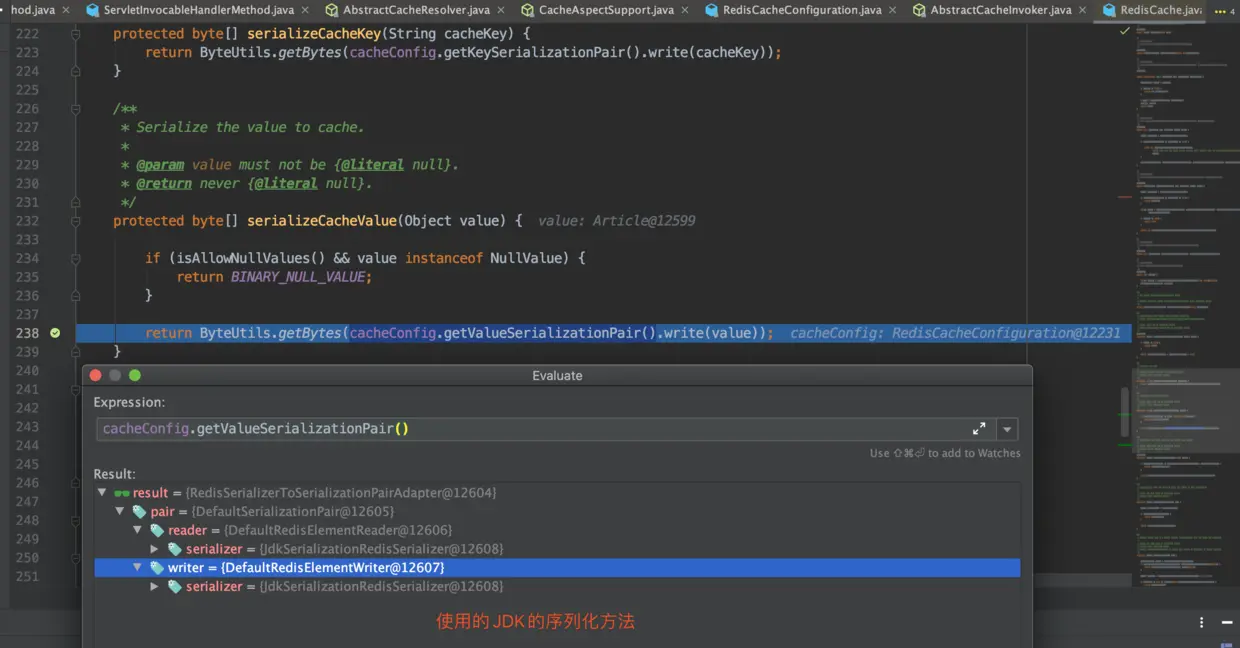The width and height of the screenshot is (1240, 648).
Task: Open the three-dots menu at bottom right
Action: 1202,622
